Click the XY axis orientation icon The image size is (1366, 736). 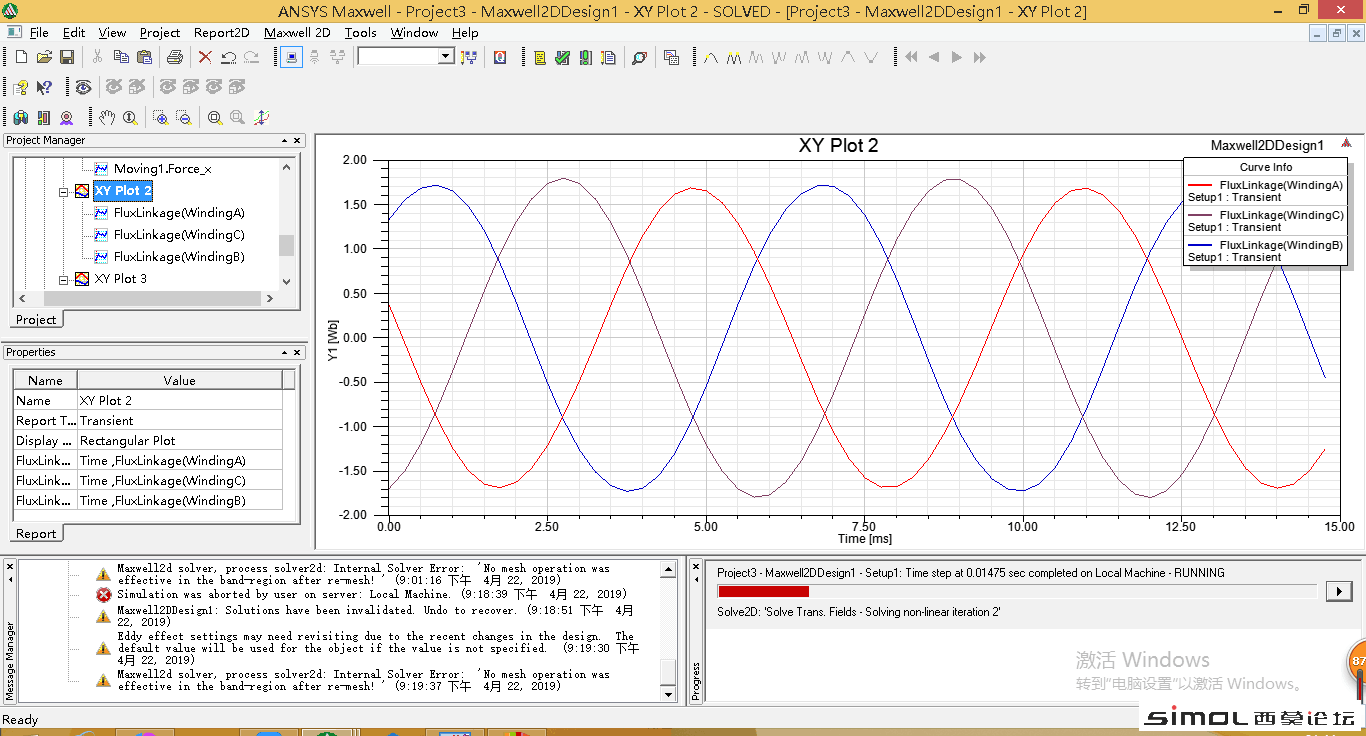[261, 117]
